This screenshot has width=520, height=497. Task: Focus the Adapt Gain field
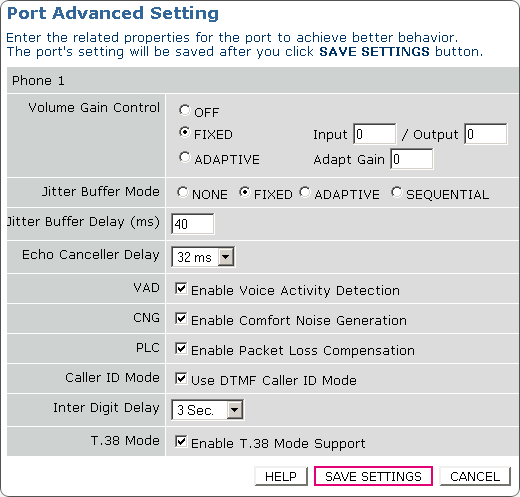pos(412,159)
